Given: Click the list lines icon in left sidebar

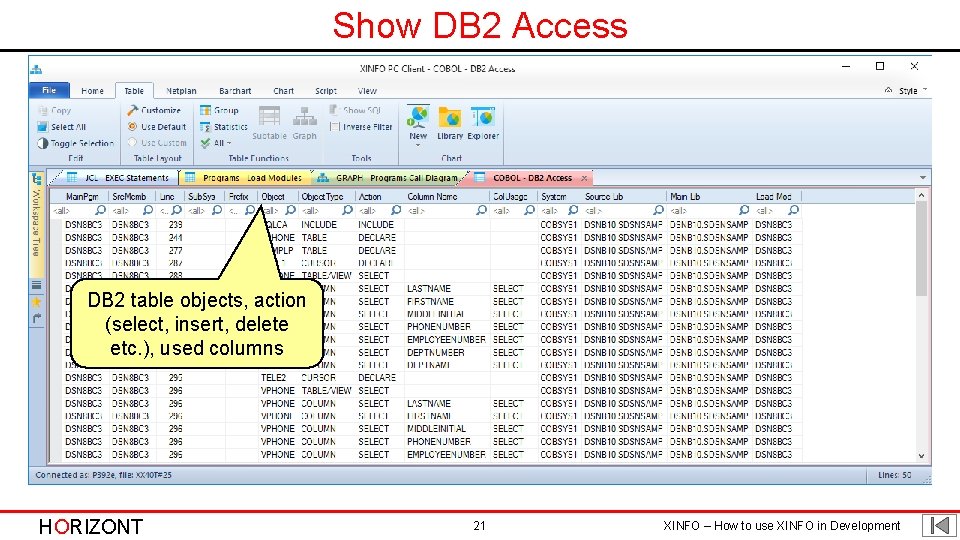Looking at the screenshot, I should pos(37,285).
